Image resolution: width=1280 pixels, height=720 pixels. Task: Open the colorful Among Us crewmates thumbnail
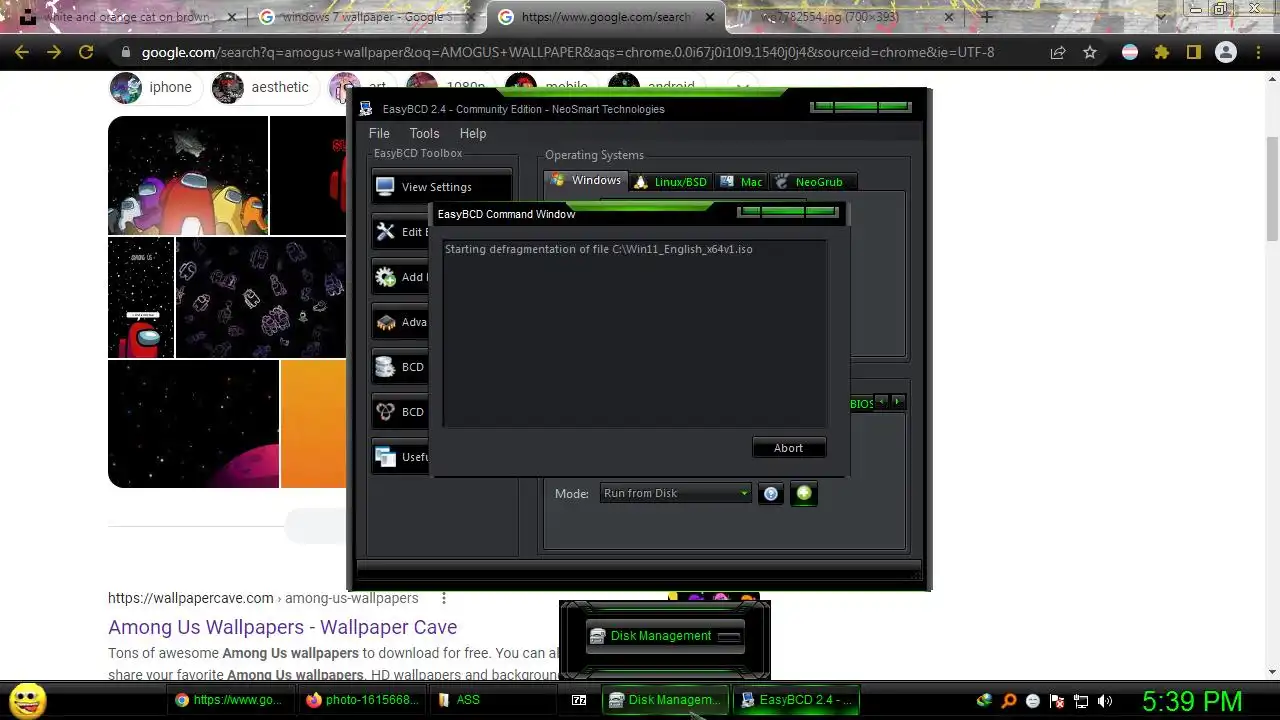click(188, 175)
